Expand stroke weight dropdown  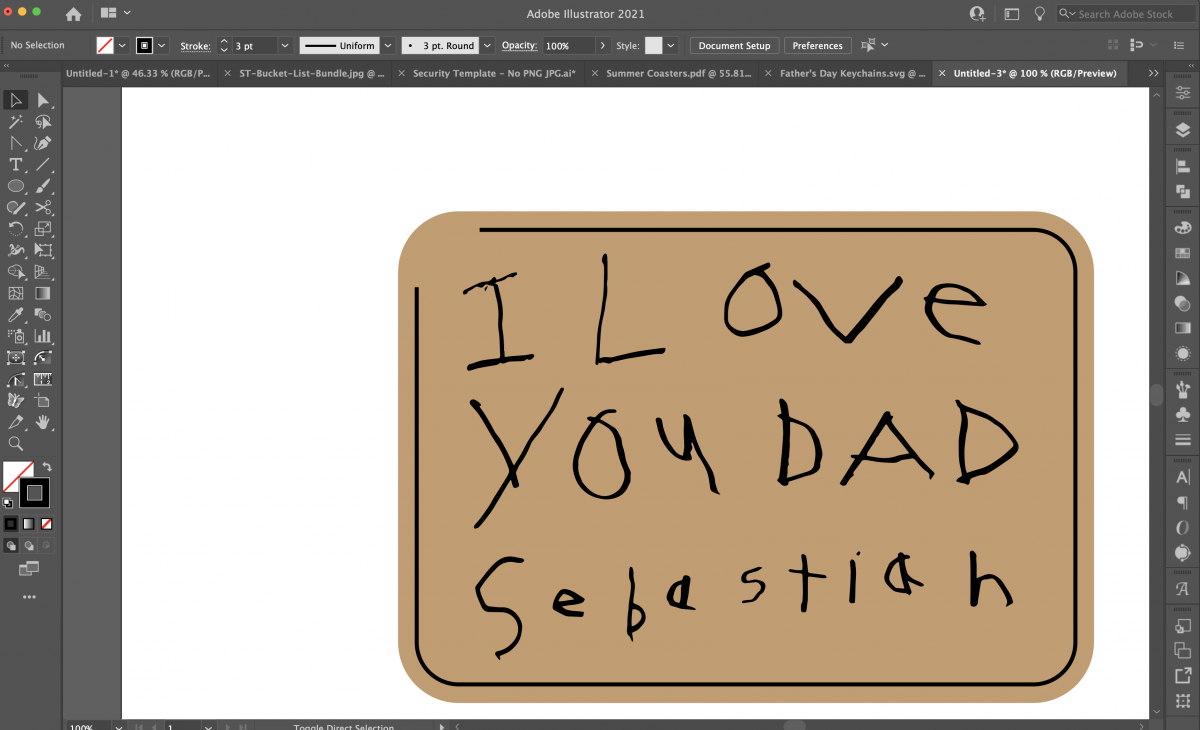click(285, 46)
